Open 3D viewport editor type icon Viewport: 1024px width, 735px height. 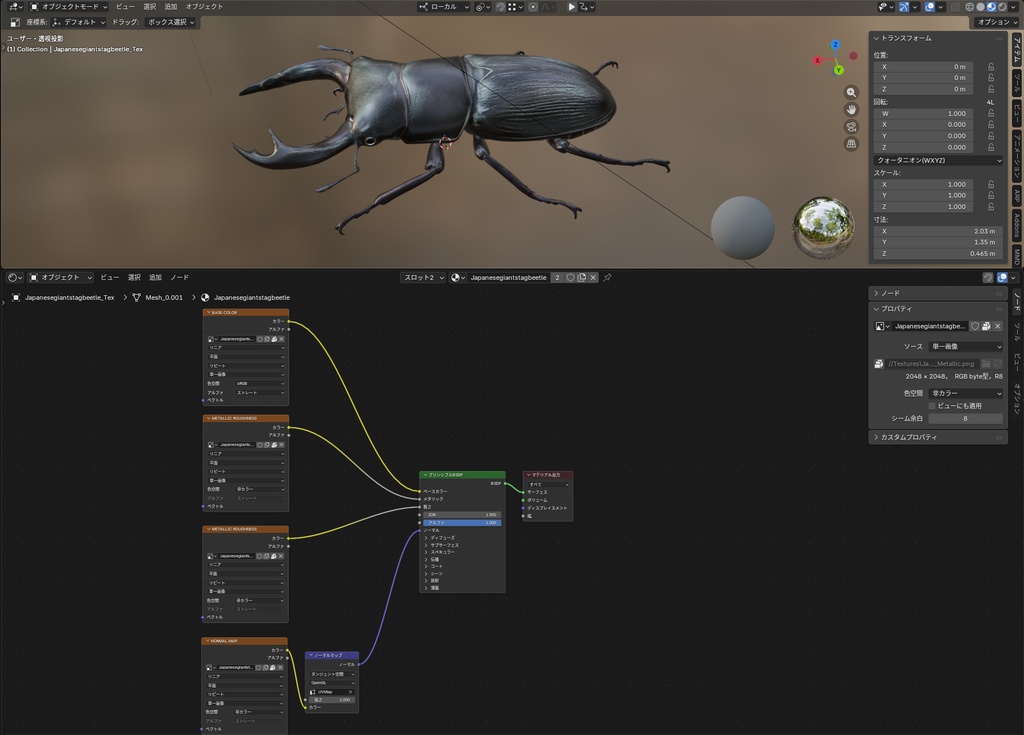coord(14,7)
